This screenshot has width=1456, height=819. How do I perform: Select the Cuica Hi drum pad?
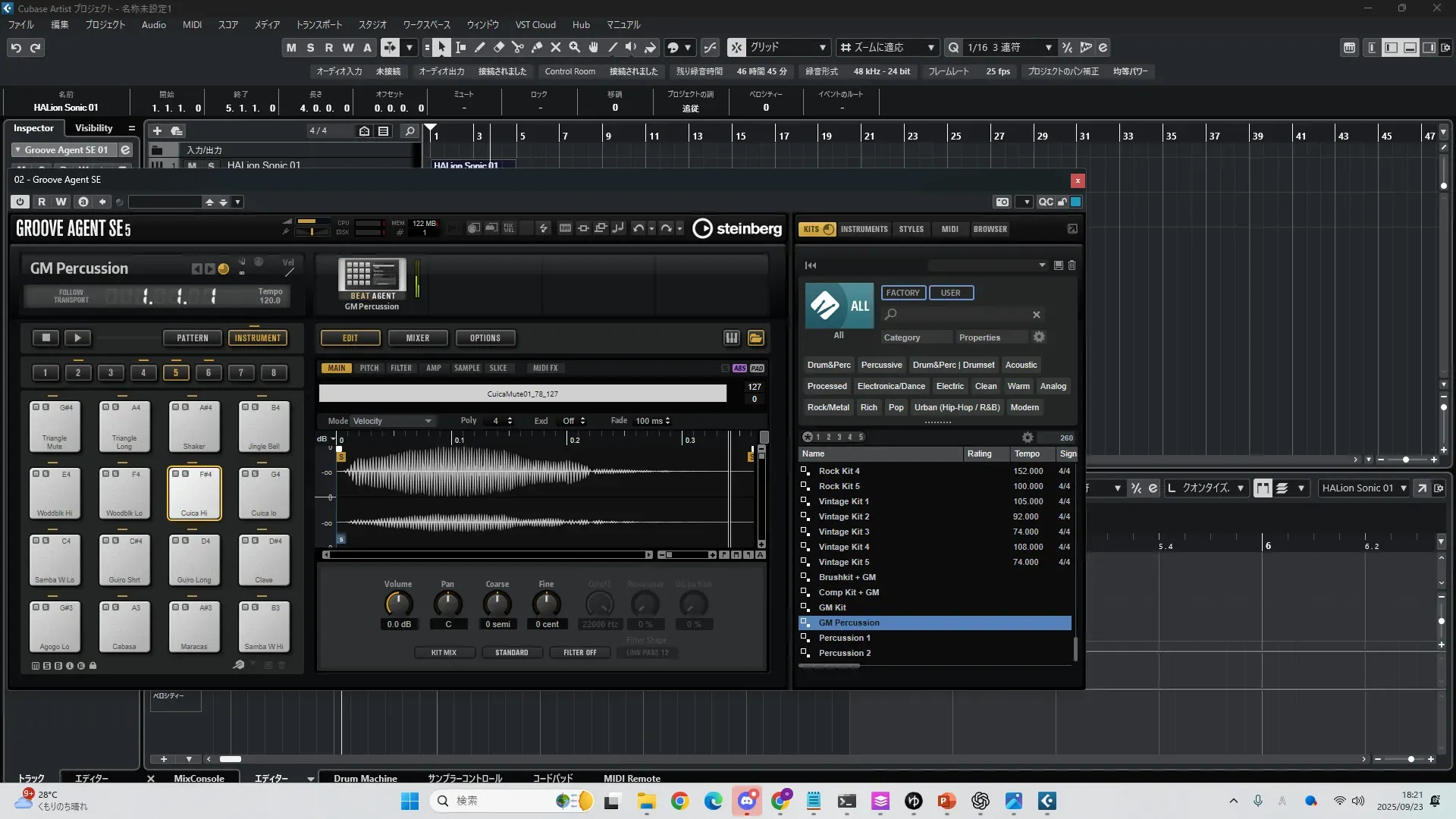(194, 494)
